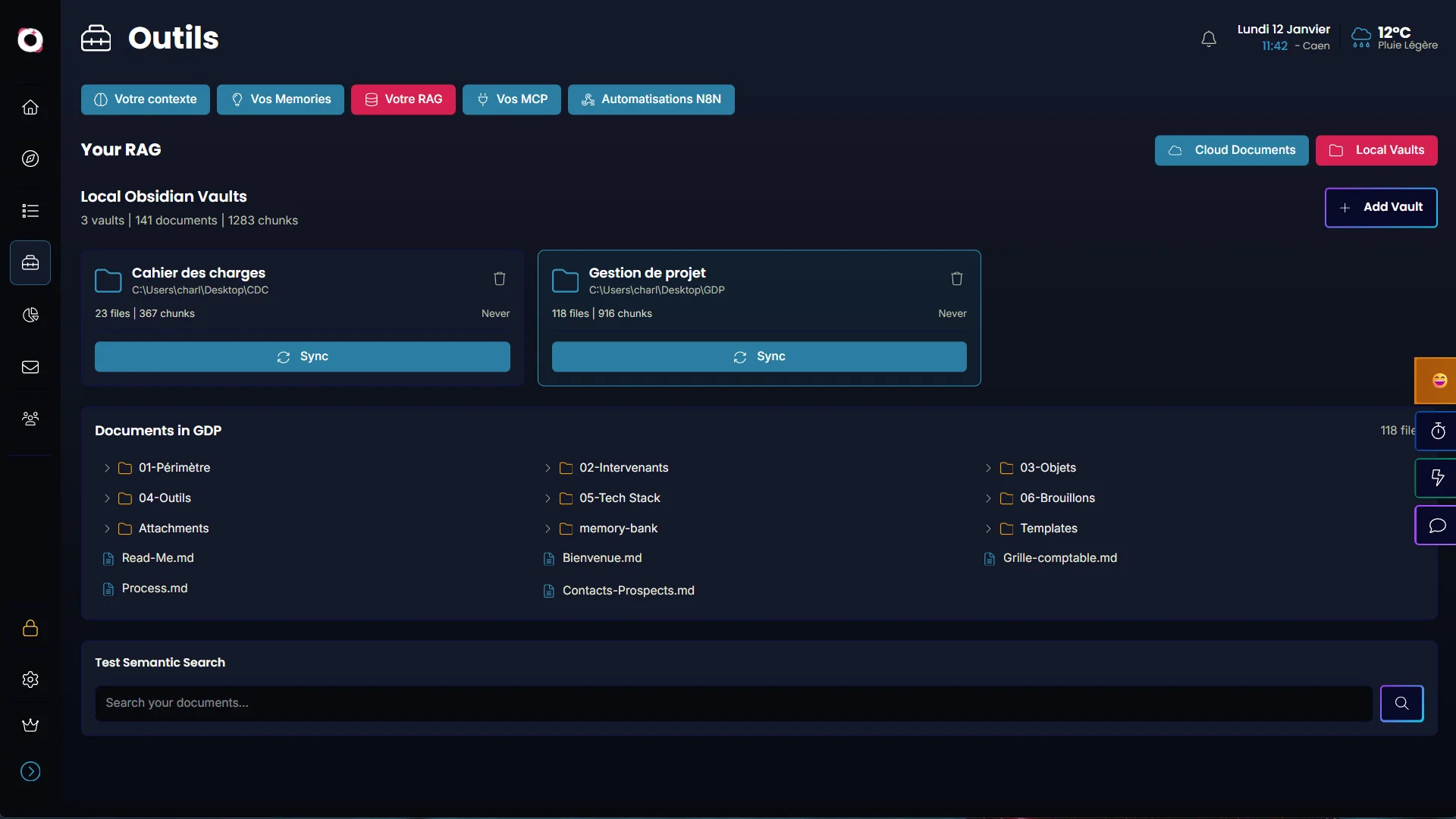The width and height of the screenshot is (1456, 819).
Task: Expand the 05-Tech Stack folder
Action: pyautogui.click(x=548, y=498)
